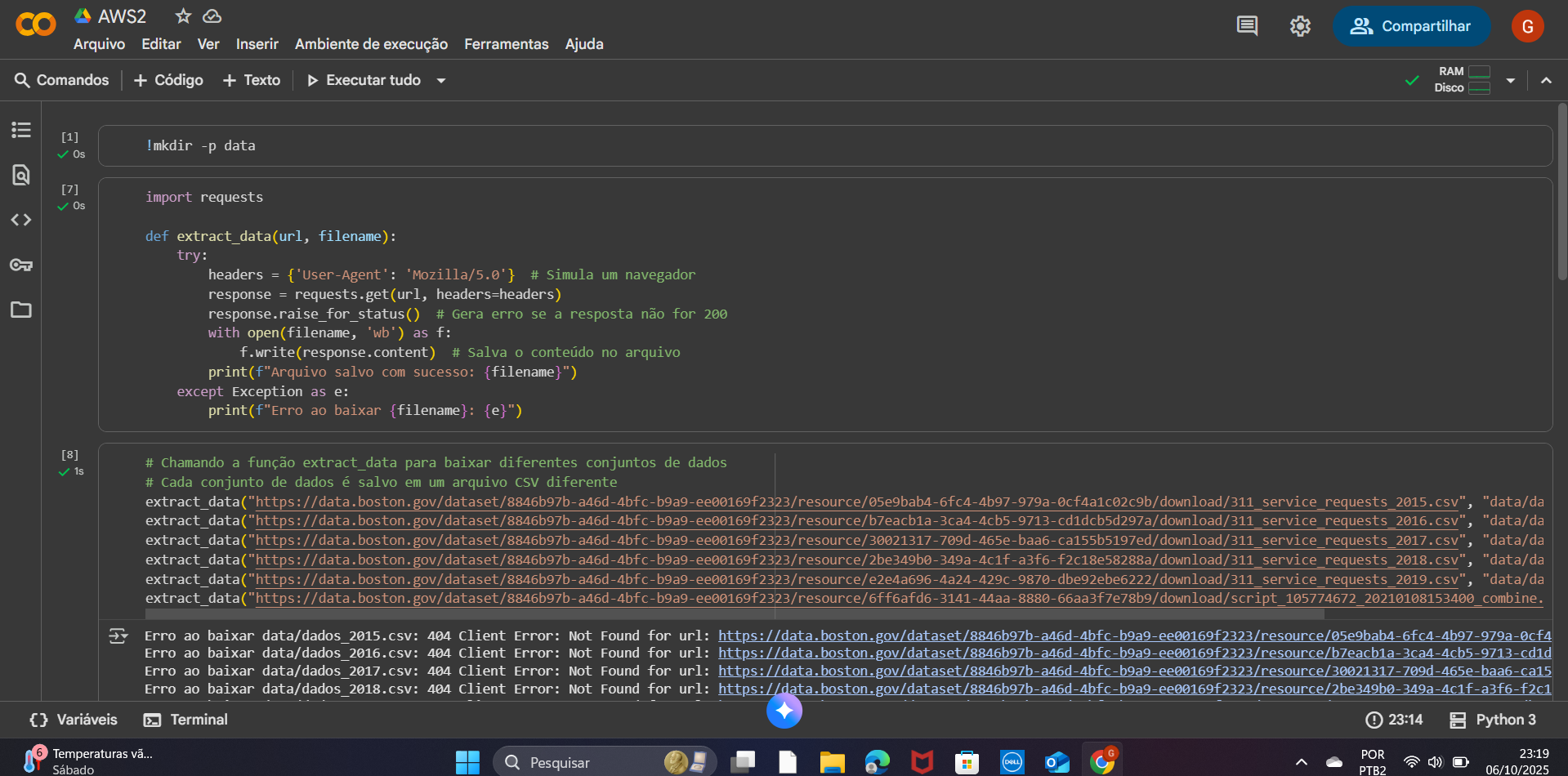
Task: Open the comments icon in header
Action: click(x=1247, y=26)
